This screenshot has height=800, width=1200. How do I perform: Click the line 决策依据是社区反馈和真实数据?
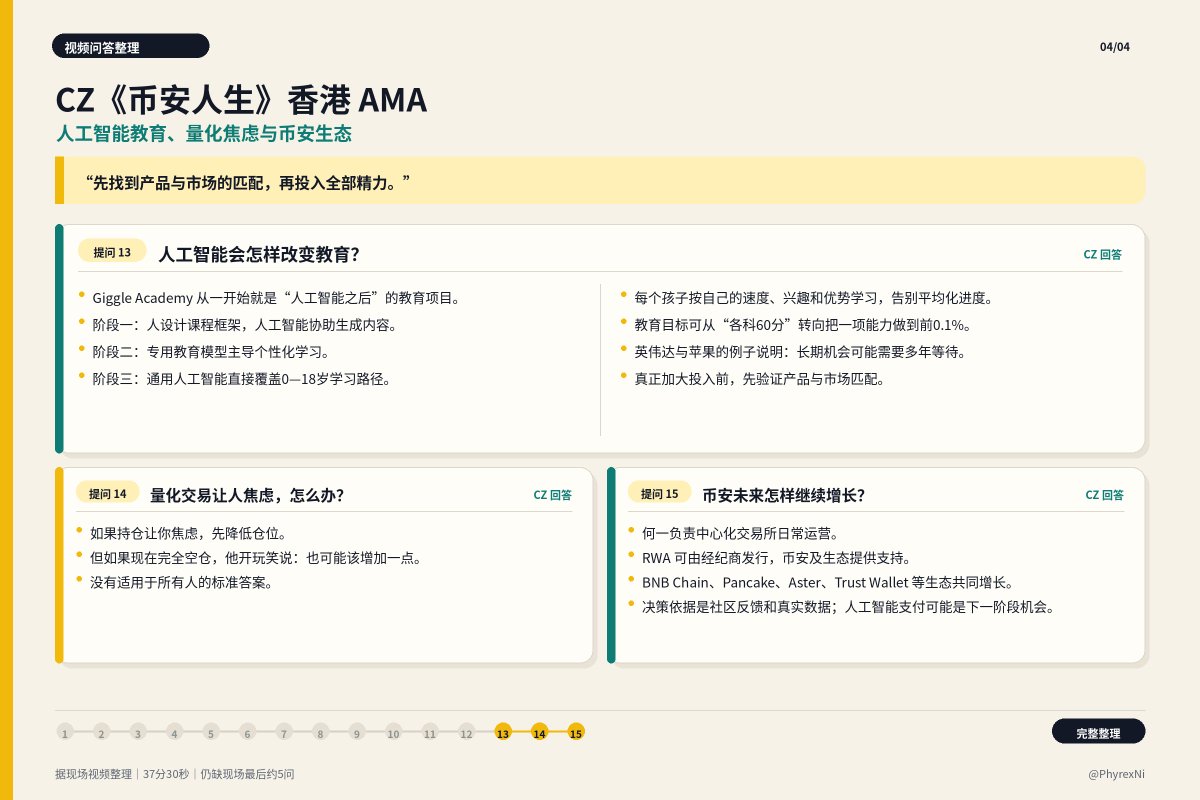[x=849, y=606]
